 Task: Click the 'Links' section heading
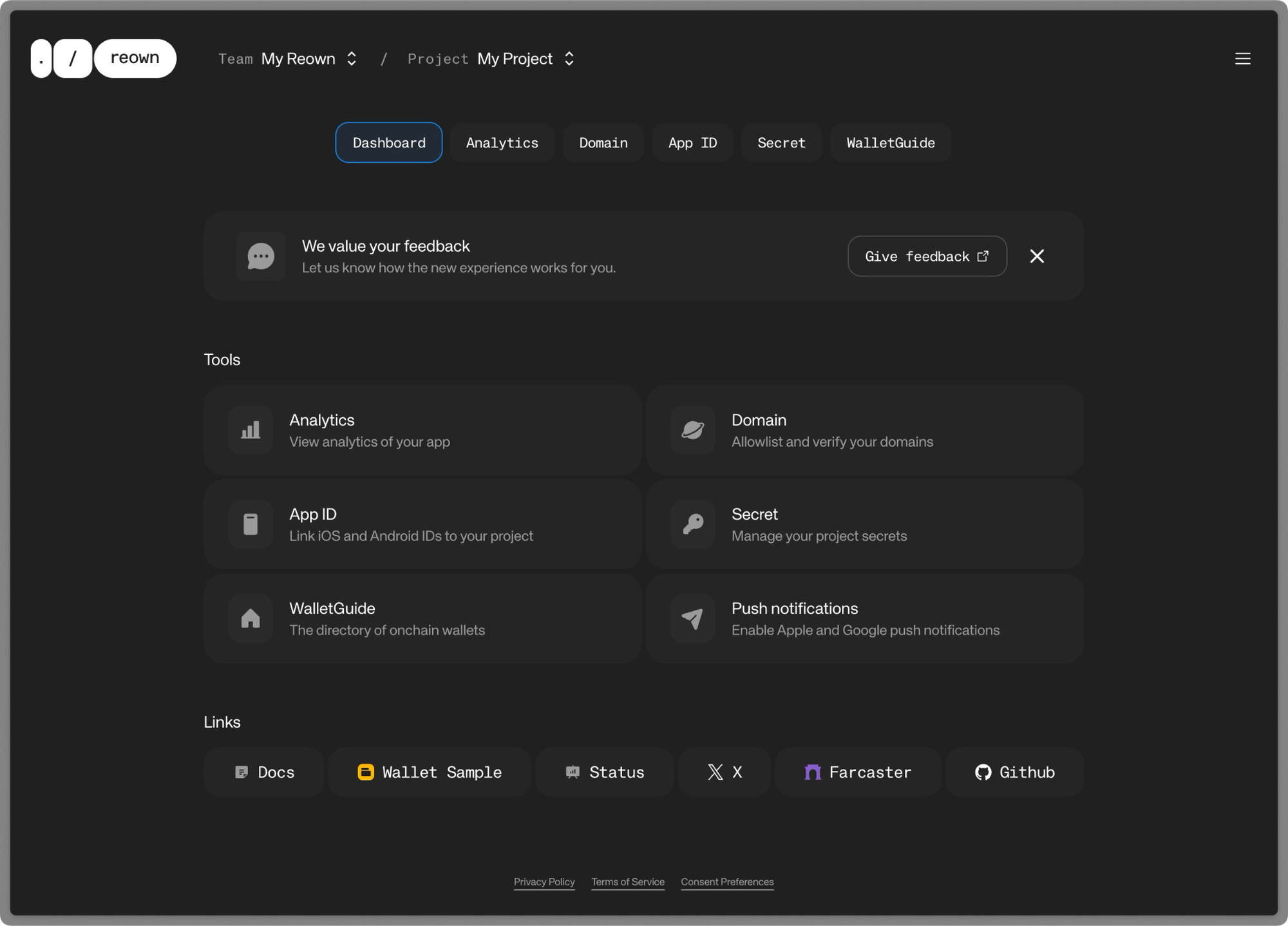point(222,722)
